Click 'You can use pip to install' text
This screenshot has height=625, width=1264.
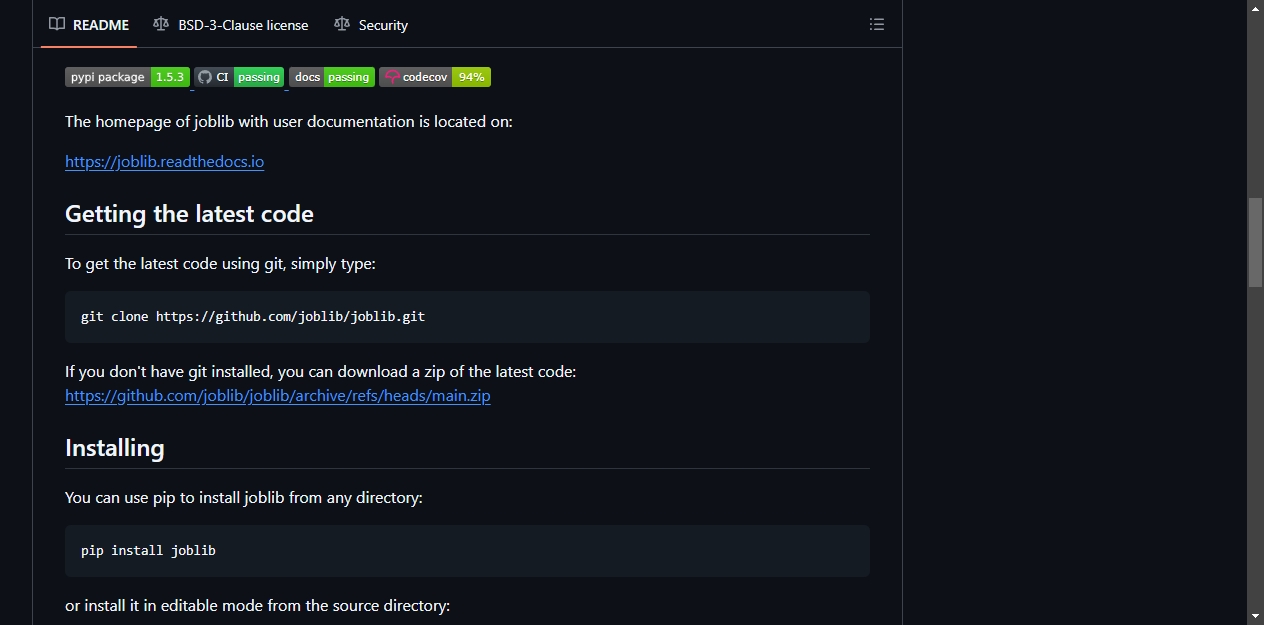[x=244, y=497]
